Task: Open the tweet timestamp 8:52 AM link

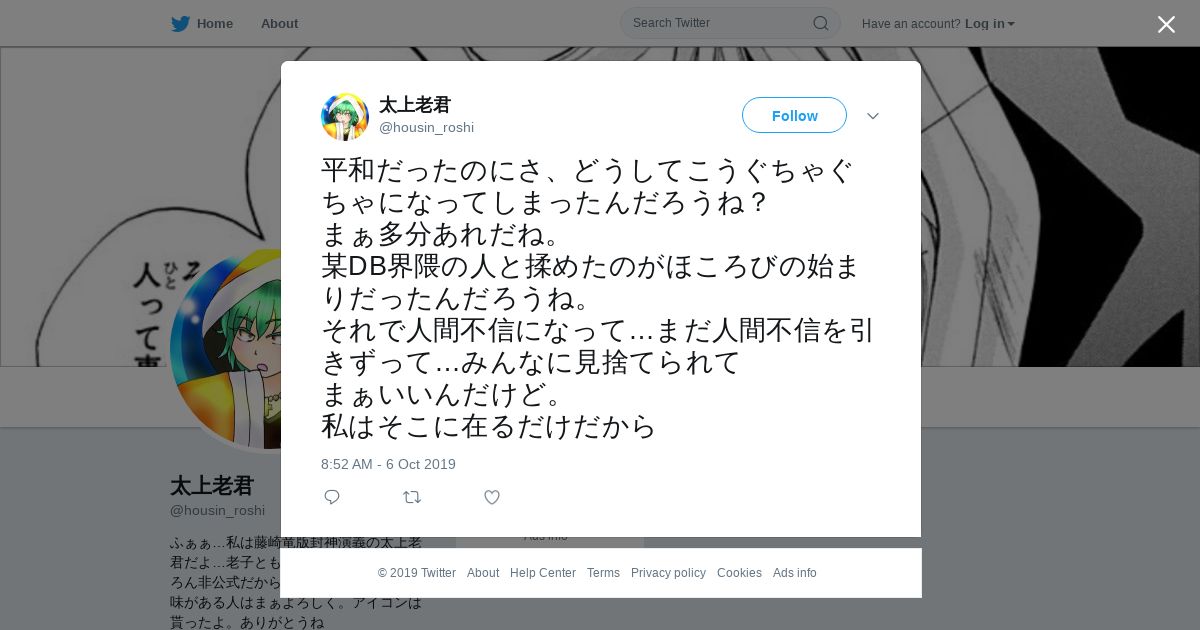Action: coord(388,464)
